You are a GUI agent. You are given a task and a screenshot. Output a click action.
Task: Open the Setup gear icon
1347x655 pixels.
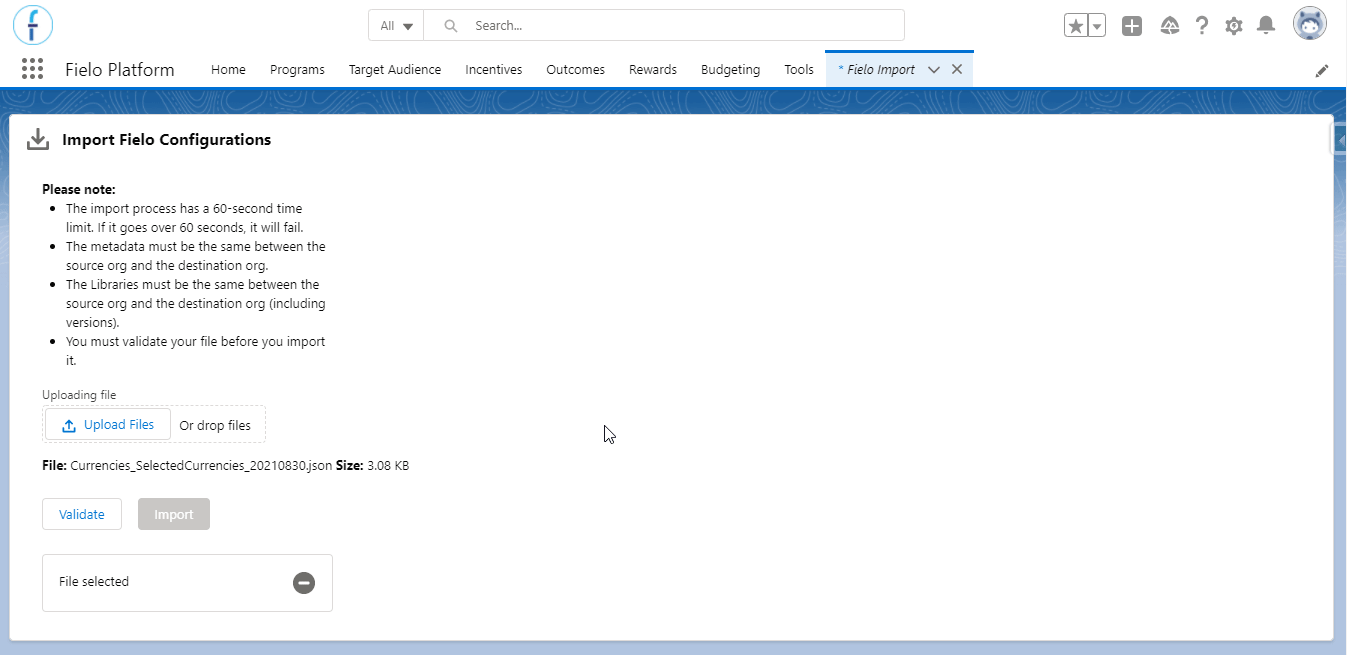(x=1234, y=26)
